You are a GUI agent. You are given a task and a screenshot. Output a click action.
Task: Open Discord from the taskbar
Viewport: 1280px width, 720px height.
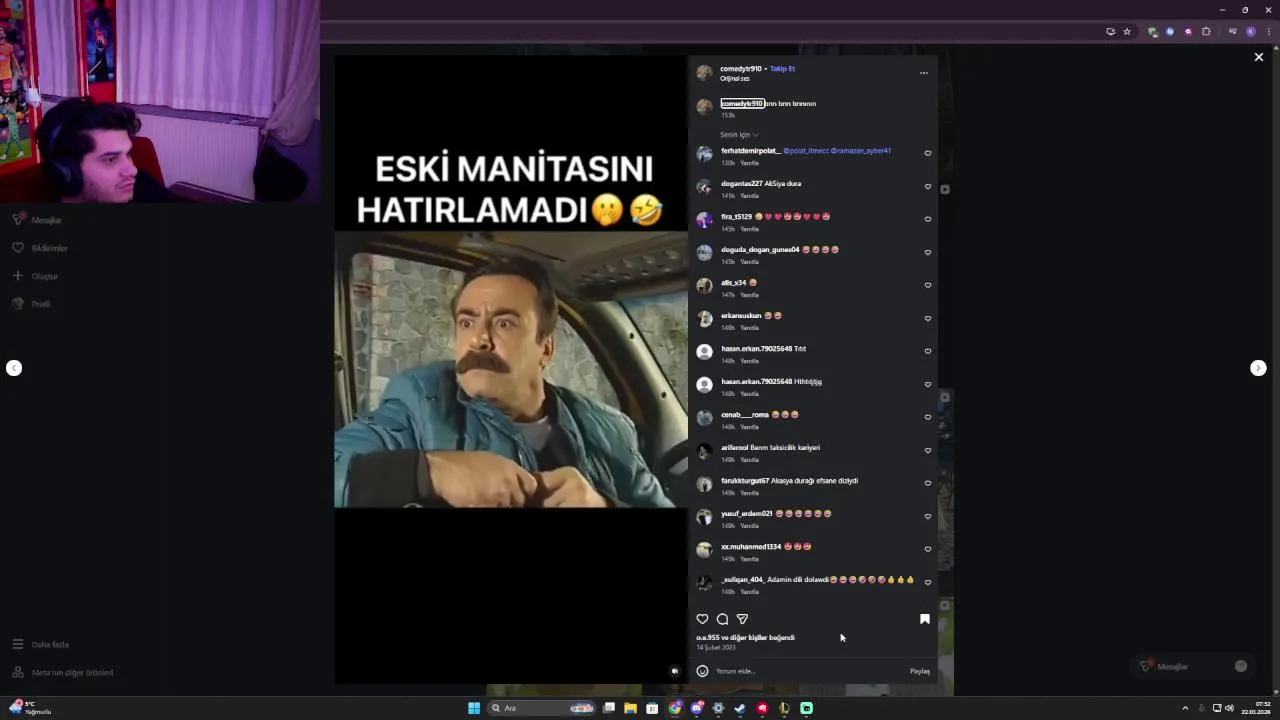(696, 708)
